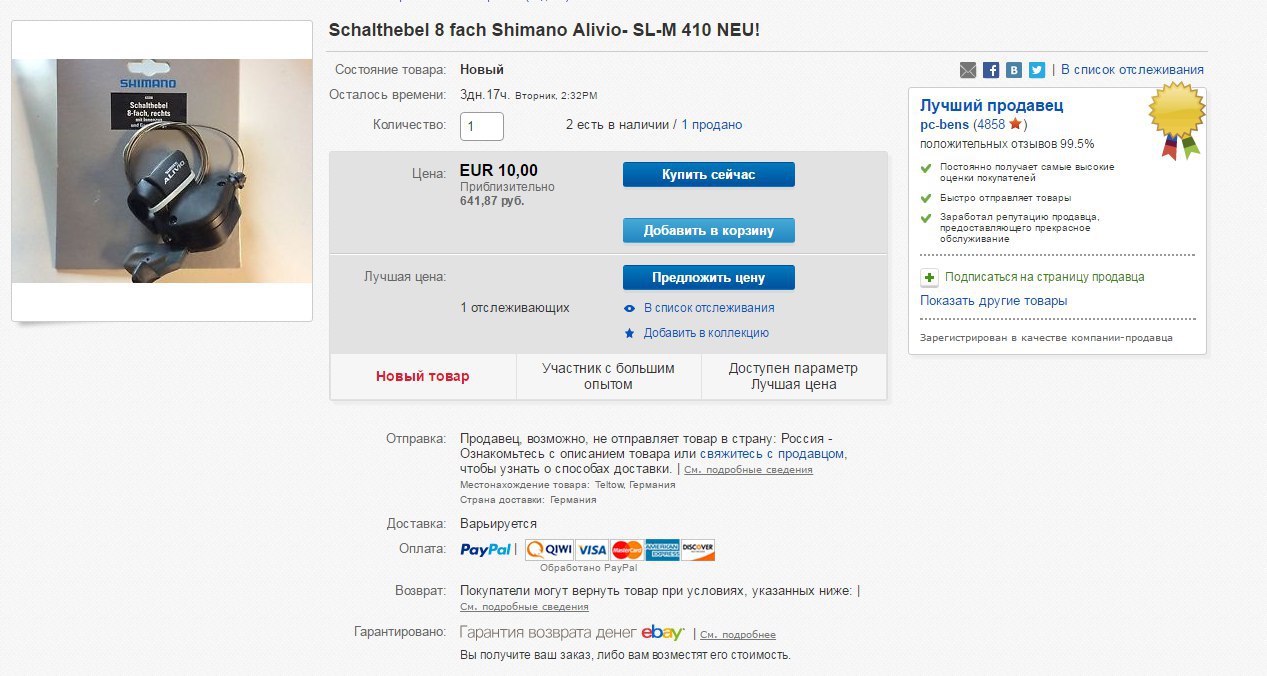Click "Показать другие товары" link

click(x=993, y=301)
